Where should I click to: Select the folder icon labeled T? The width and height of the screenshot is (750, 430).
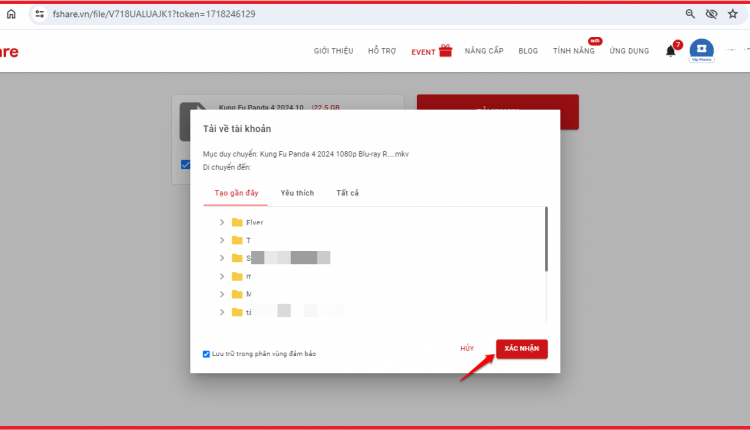click(x=237, y=240)
